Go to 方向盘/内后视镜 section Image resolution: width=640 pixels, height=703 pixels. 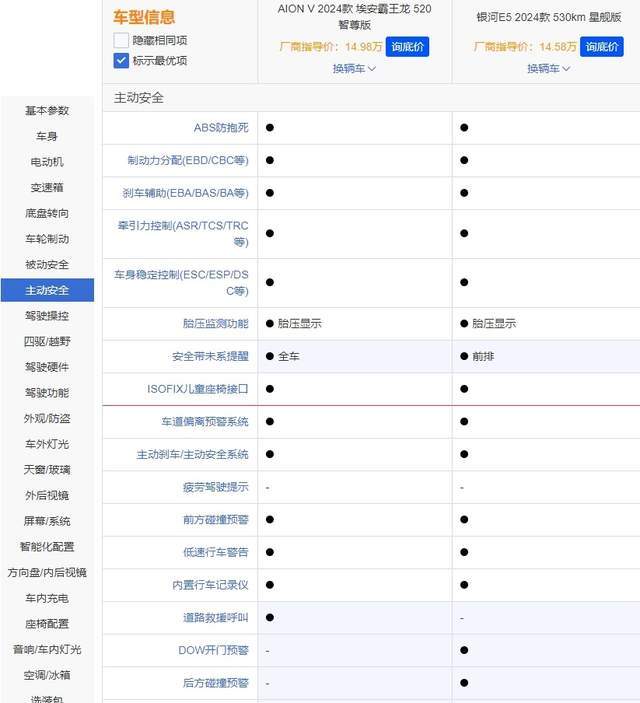pyautogui.click(x=47, y=573)
